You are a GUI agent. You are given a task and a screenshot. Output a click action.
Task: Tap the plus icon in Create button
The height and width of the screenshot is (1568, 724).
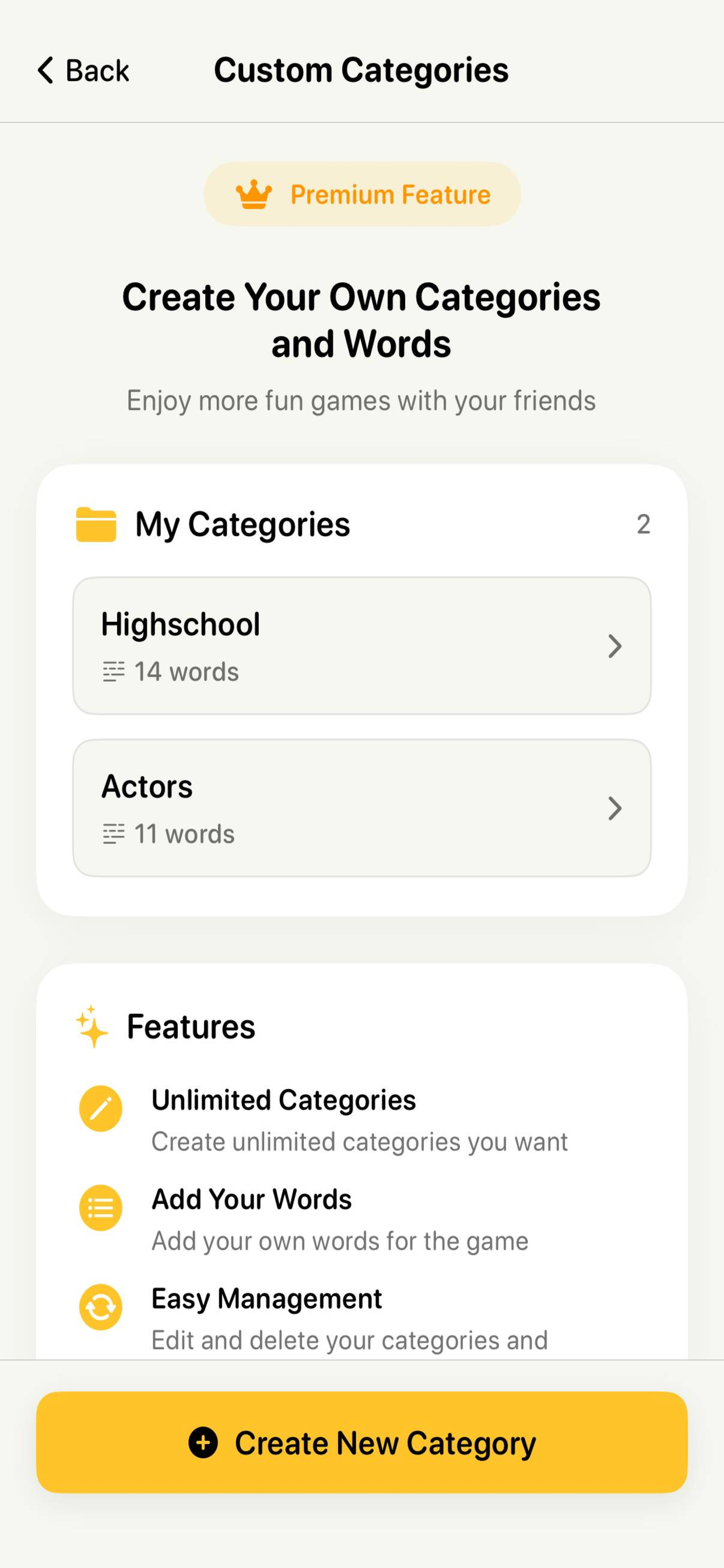pyautogui.click(x=203, y=1442)
